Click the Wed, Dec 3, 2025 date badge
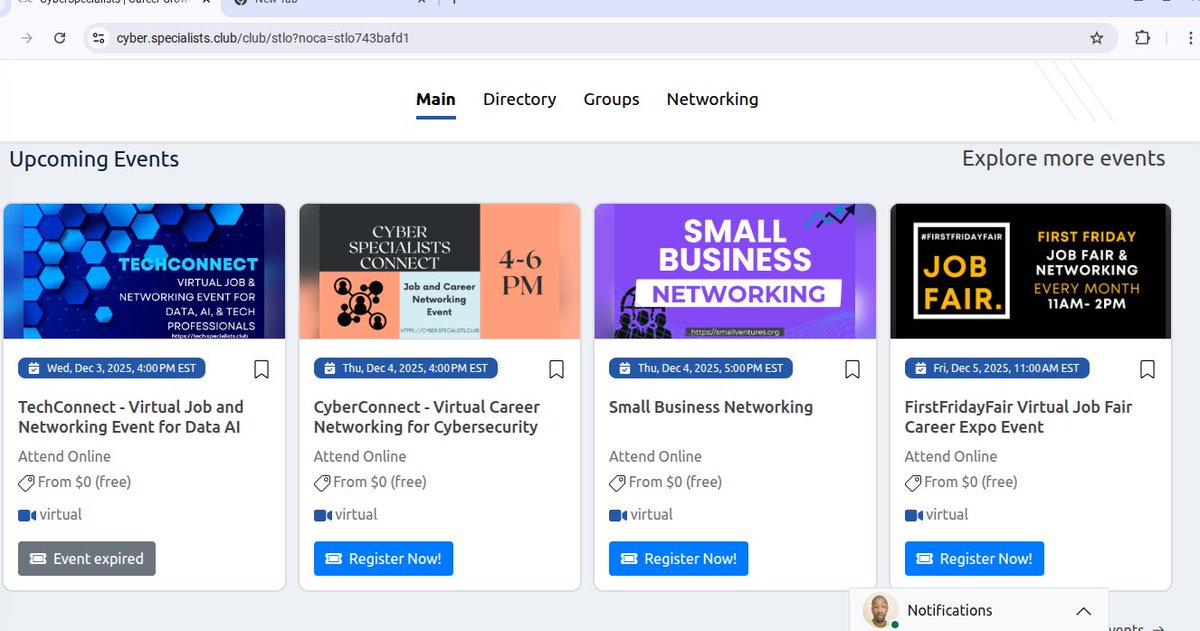Screen dimensions: 1200x631 112,368
